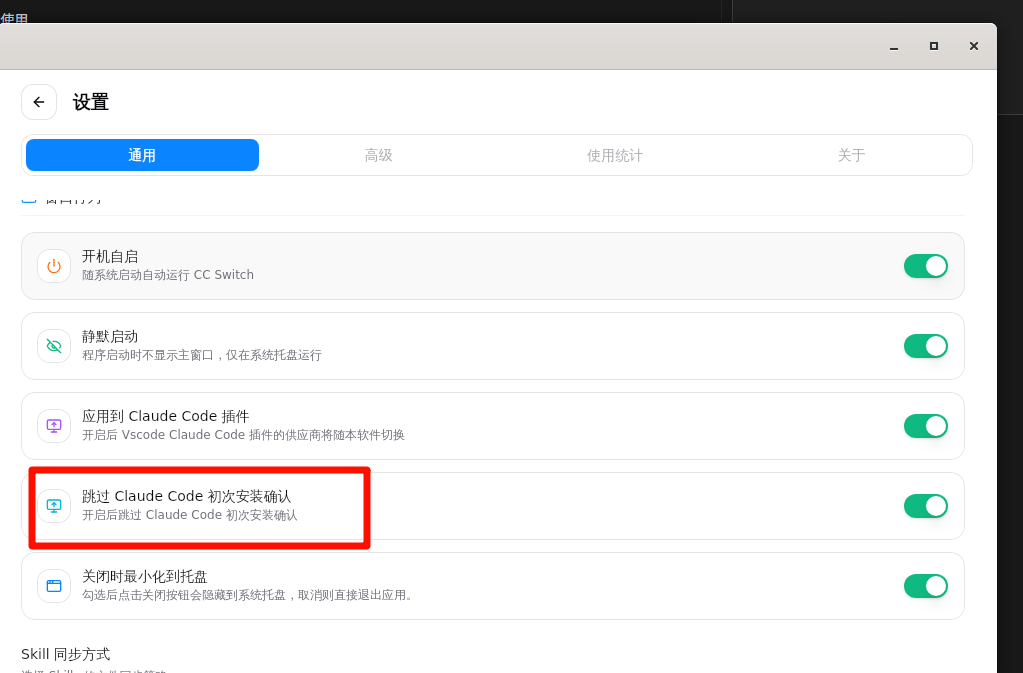This screenshot has height=673, width=1023.
Task: Toggle the 开机自启 switch off
Action: click(x=925, y=266)
